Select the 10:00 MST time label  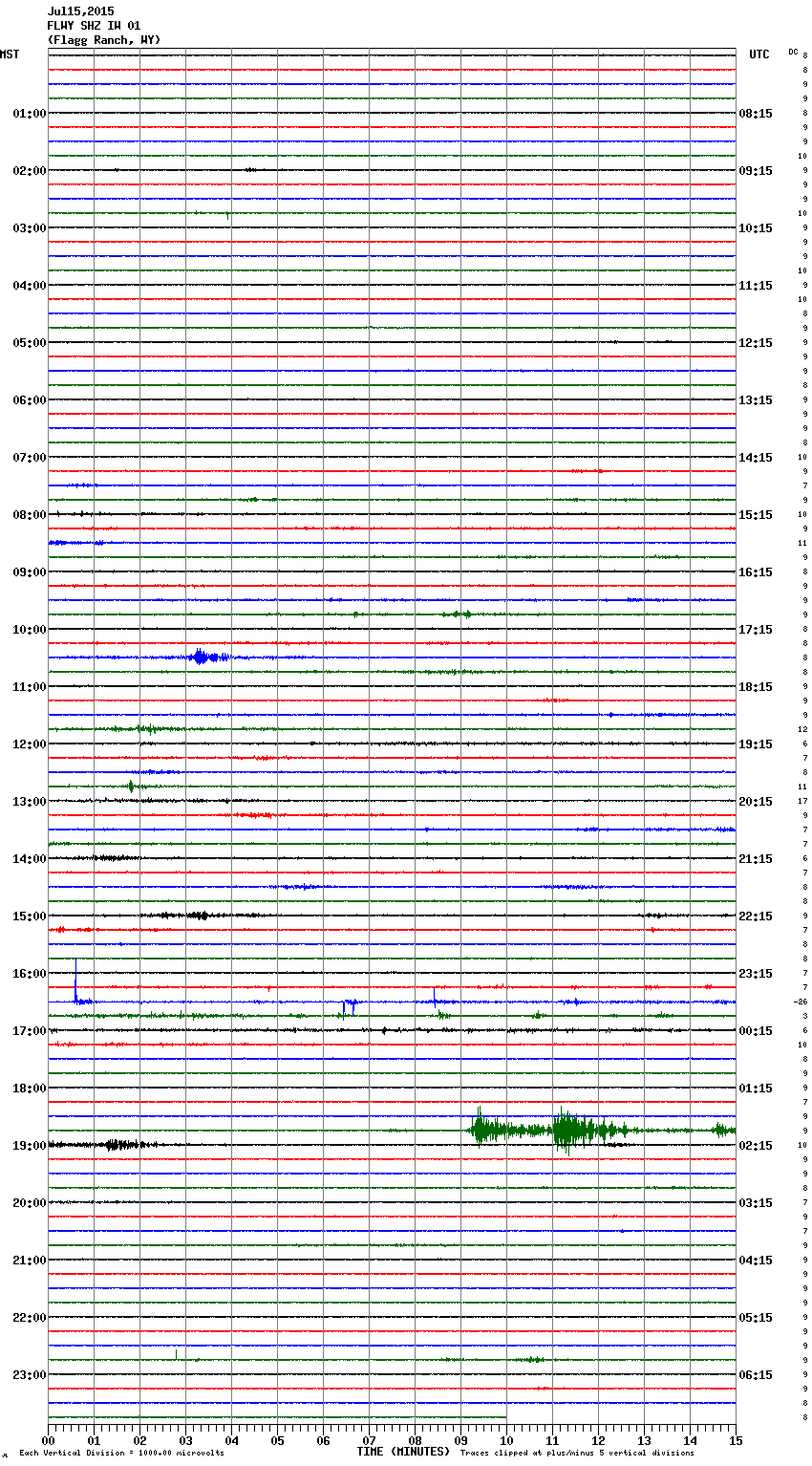[29, 630]
